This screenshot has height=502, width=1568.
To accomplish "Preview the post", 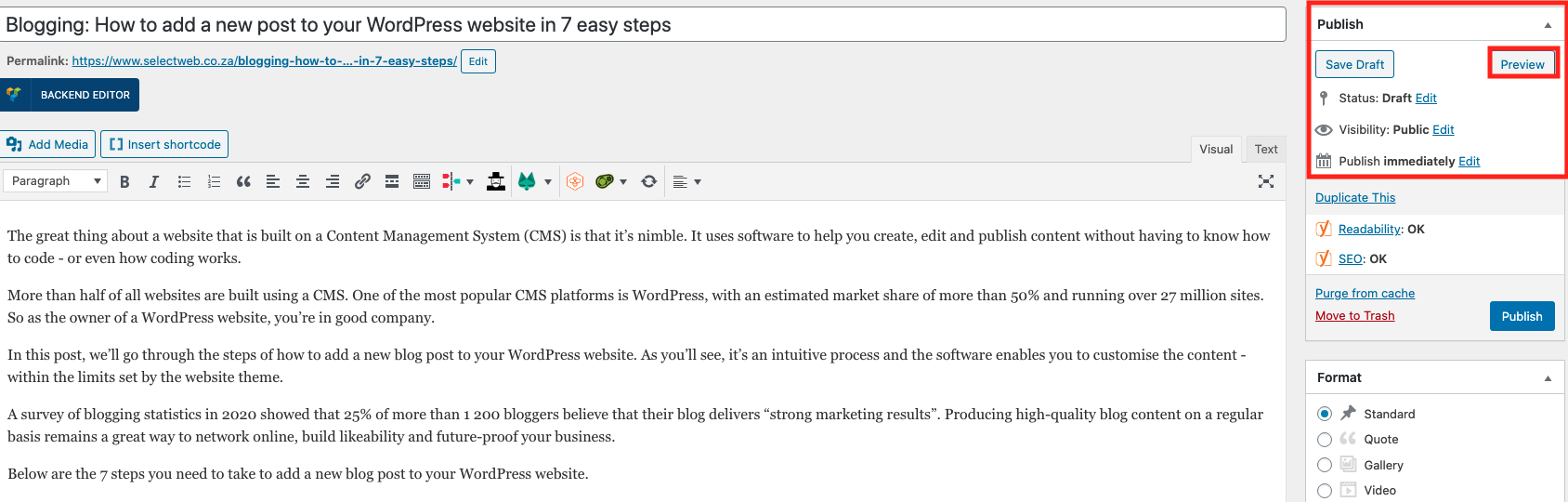I will [x=1522, y=64].
